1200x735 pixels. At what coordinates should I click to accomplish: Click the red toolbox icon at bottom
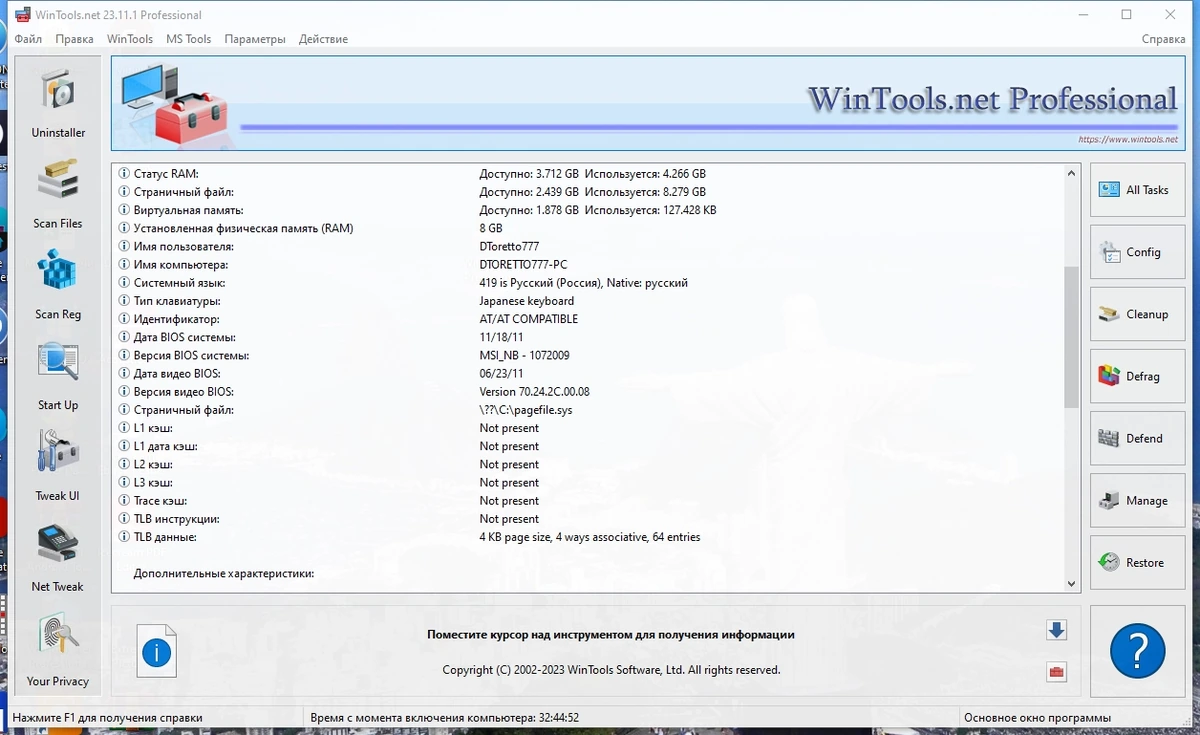coord(1056,671)
